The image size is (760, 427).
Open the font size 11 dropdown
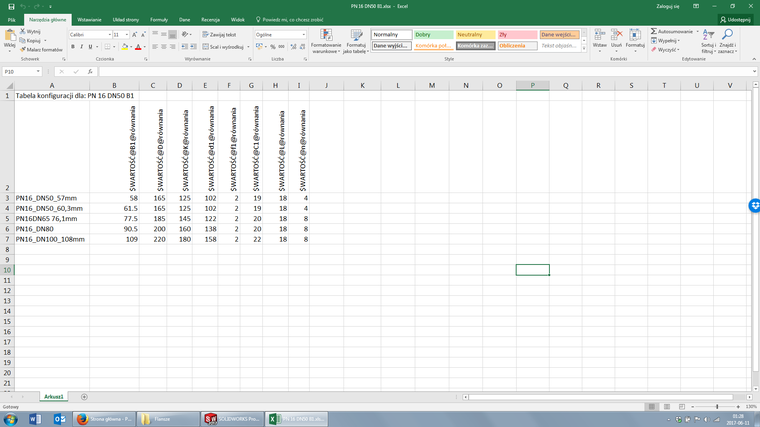127,35
